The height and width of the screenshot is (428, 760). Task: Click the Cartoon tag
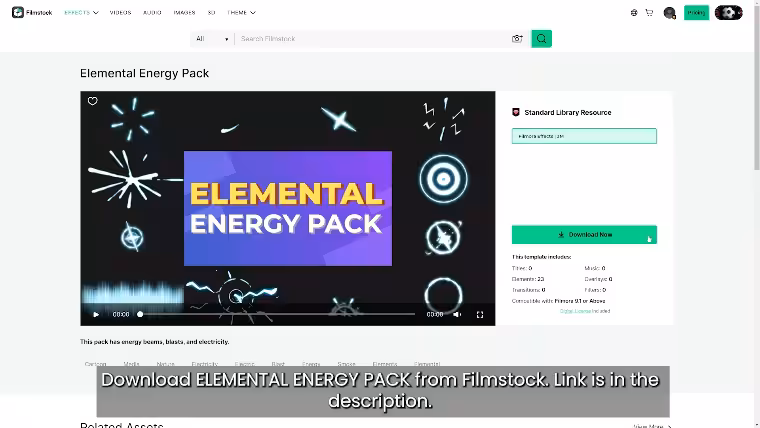coord(95,364)
